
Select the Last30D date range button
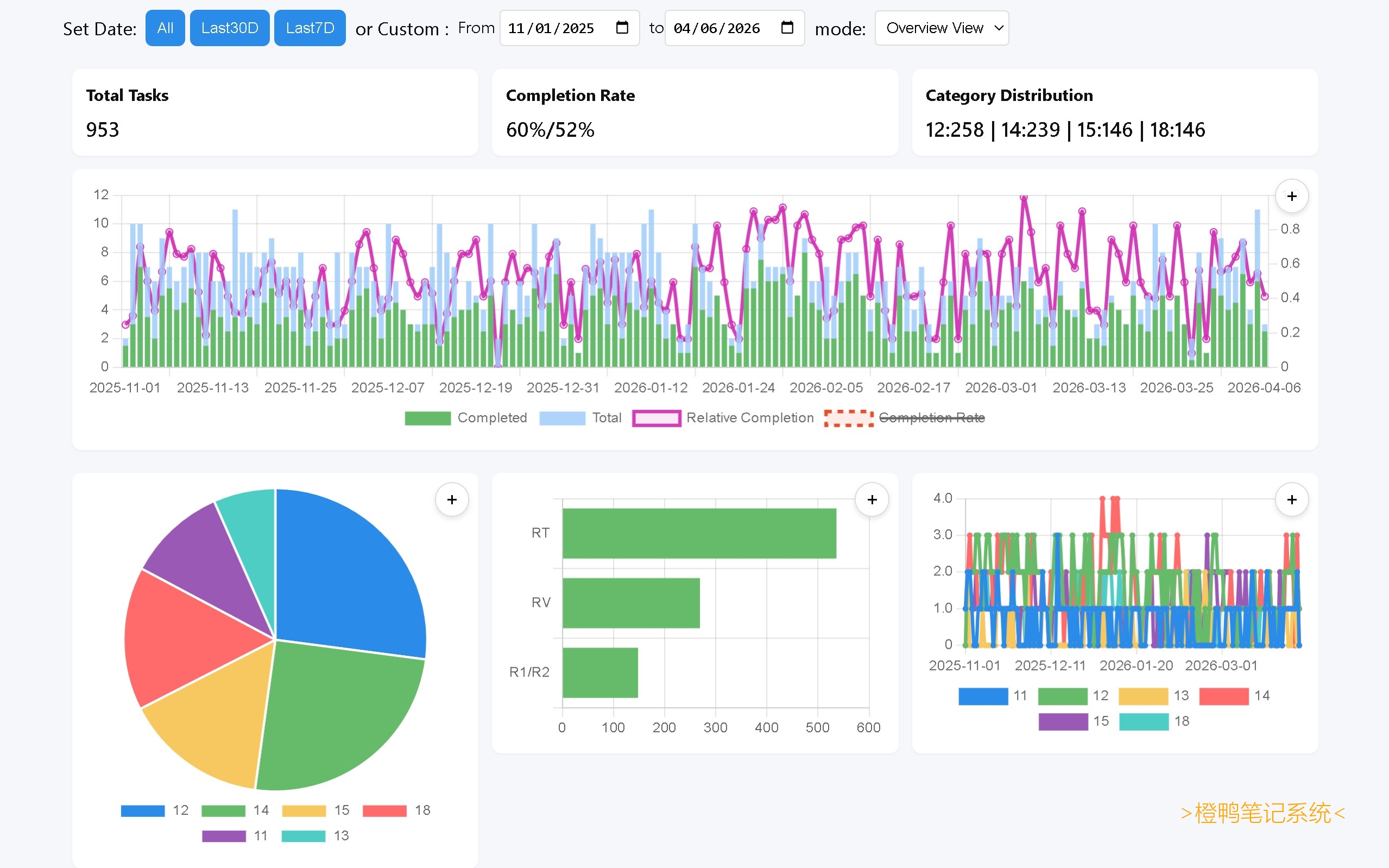(x=230, y=28)
